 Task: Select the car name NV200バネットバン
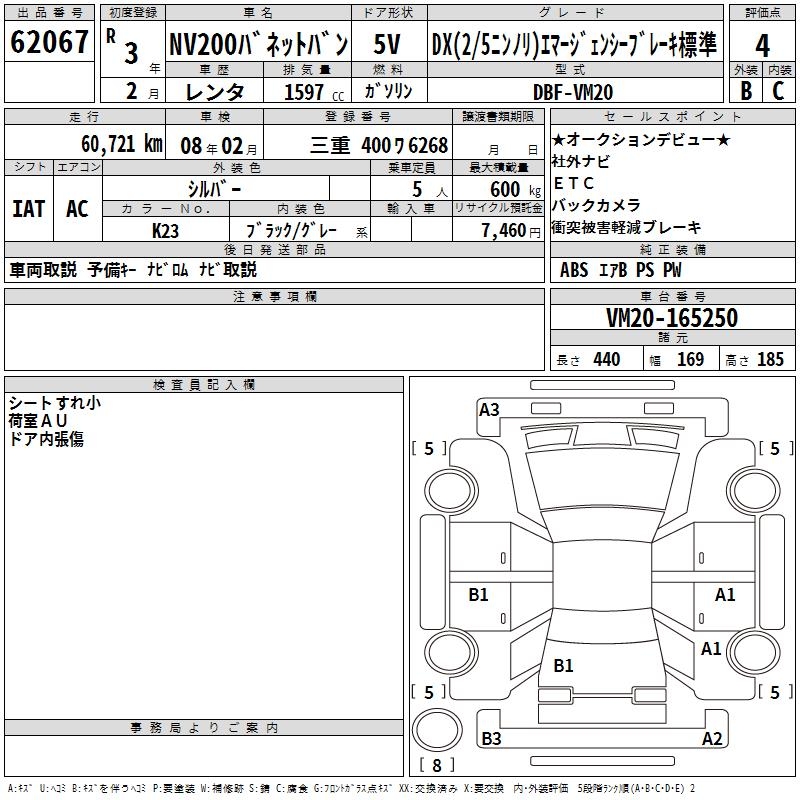[259, 44]
